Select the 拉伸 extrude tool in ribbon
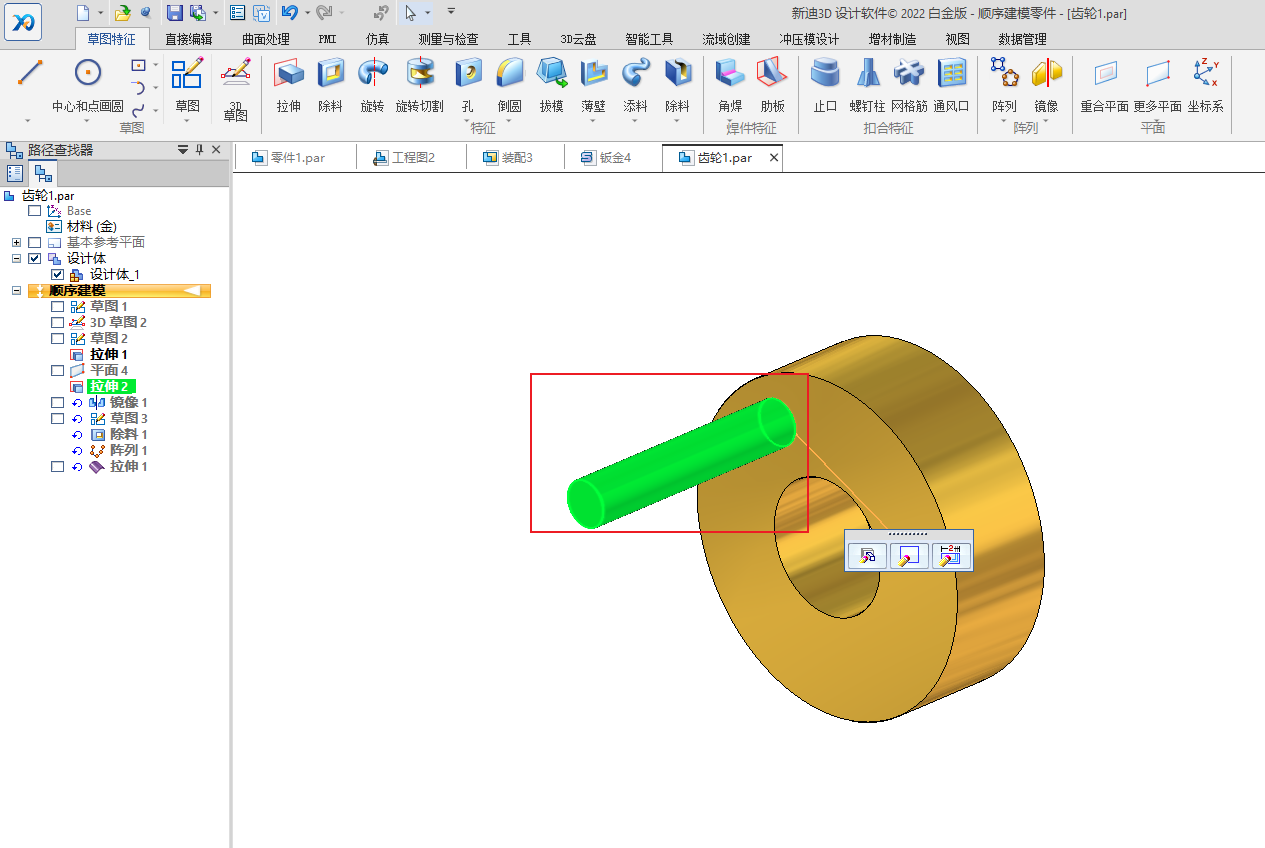The height and width of the screenshot is (848, 1265). coord(289,84)
